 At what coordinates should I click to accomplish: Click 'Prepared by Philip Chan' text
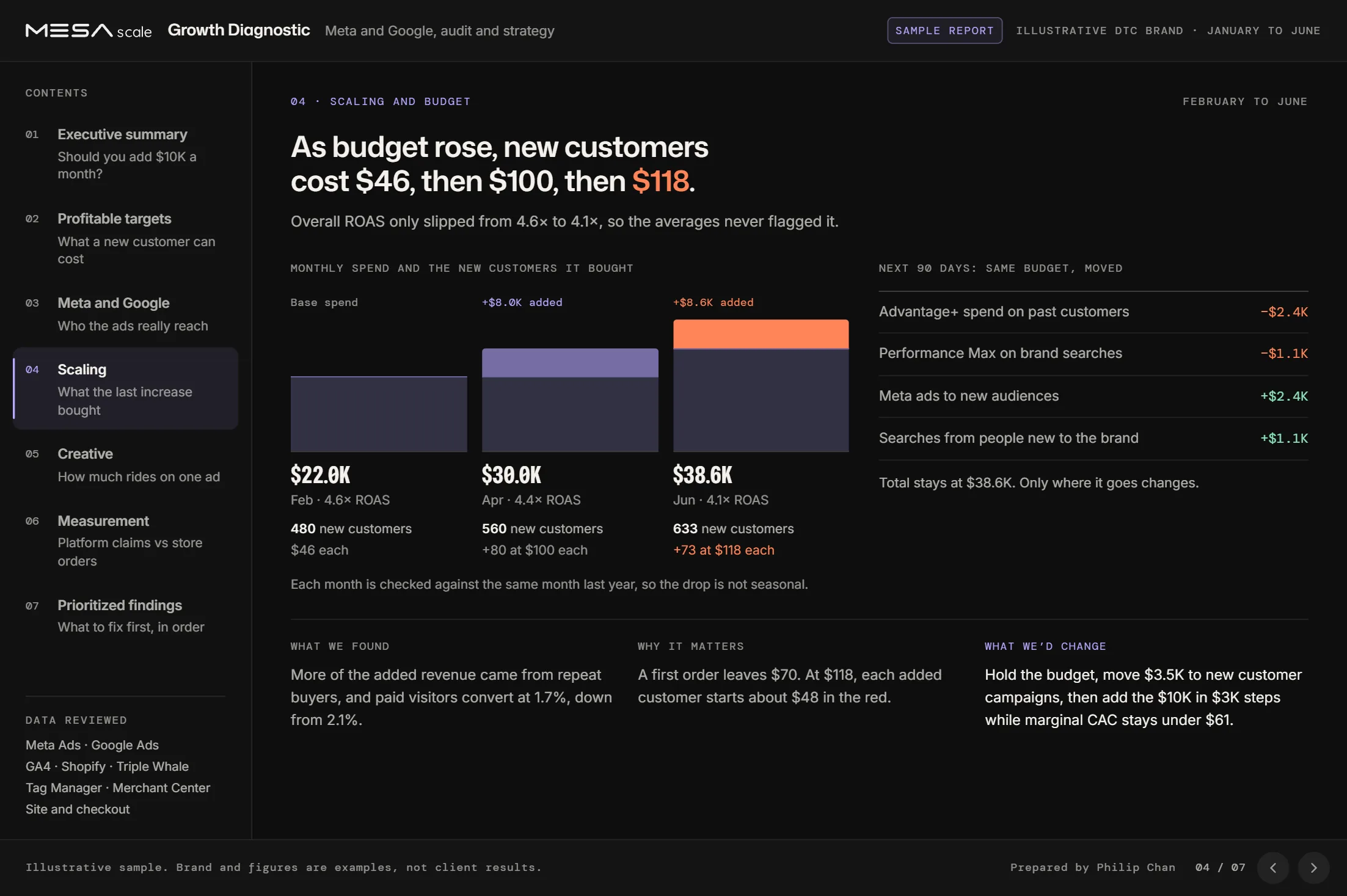click(x=1093, y=867)
